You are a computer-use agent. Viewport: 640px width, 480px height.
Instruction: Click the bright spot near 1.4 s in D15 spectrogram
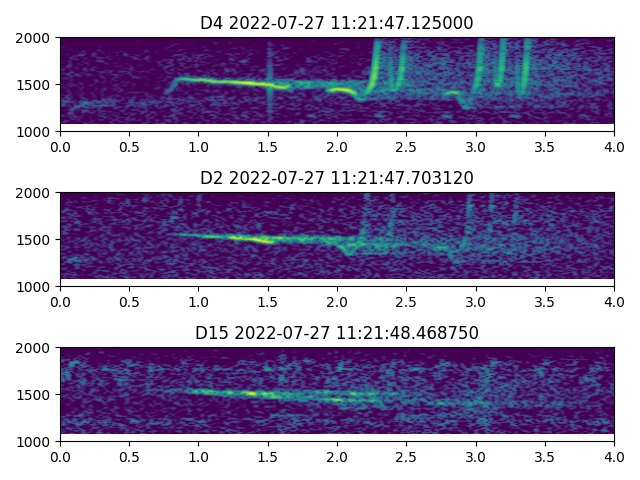[x=253, y=394]
